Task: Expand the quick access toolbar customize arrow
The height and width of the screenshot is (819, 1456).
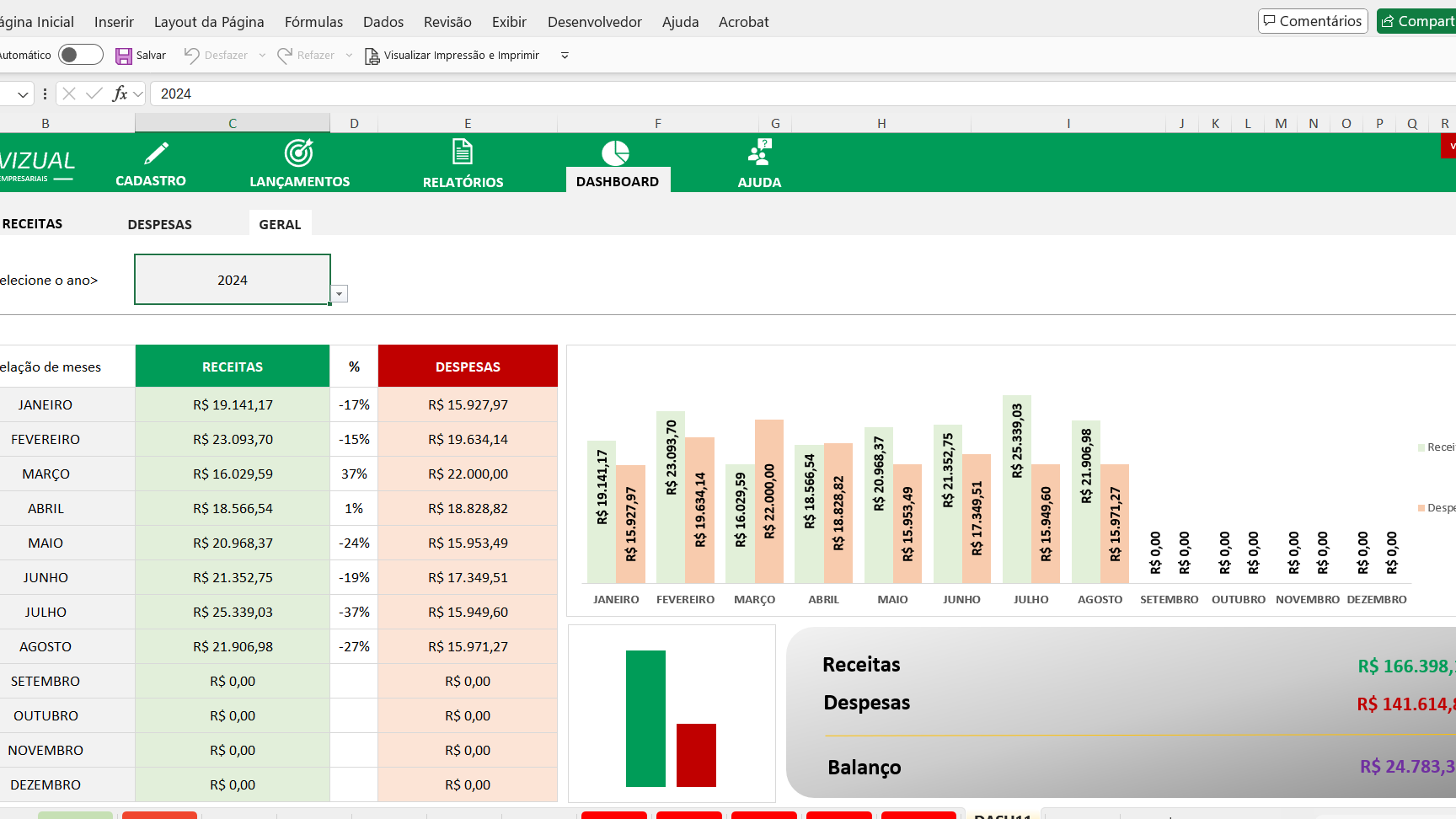Action: point(565,56)
